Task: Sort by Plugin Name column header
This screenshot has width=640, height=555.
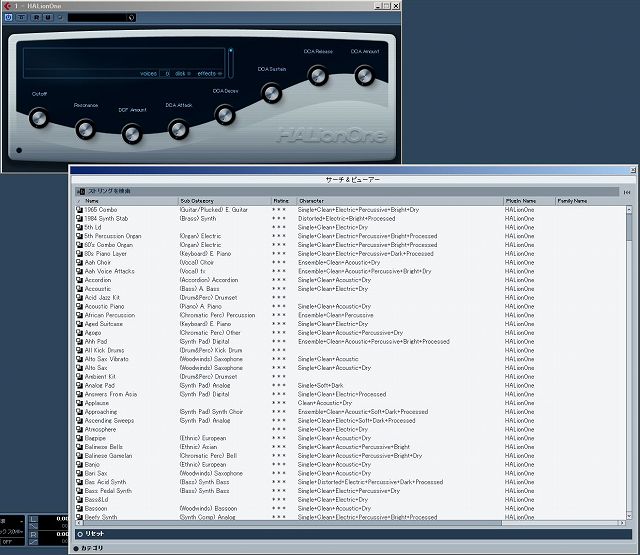Action: pyautogui.click(x=529, y=201)
